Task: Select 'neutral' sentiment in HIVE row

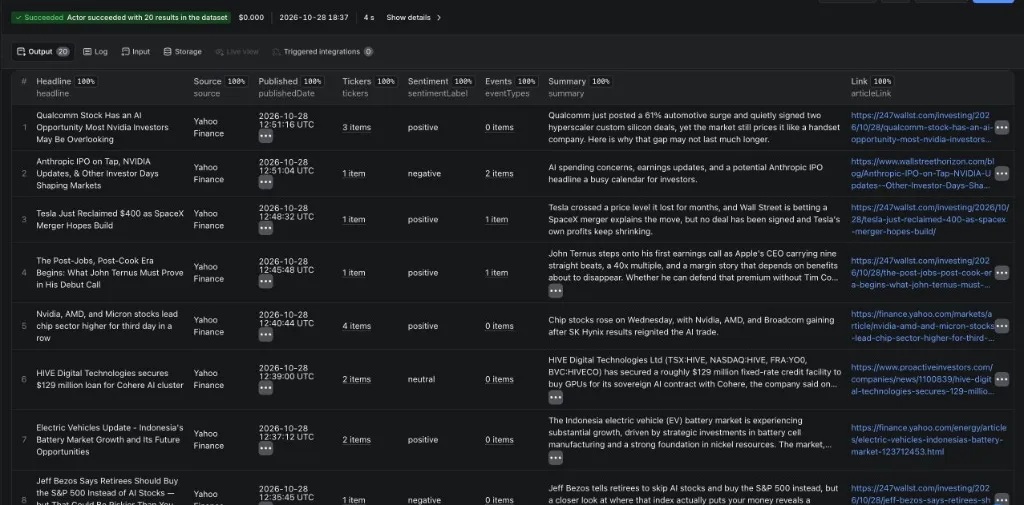Action: (x=421, y=379)
